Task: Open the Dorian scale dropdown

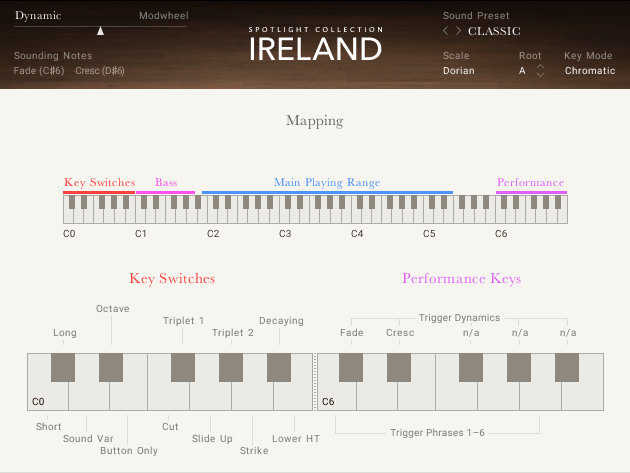Action: click(459, 71)
